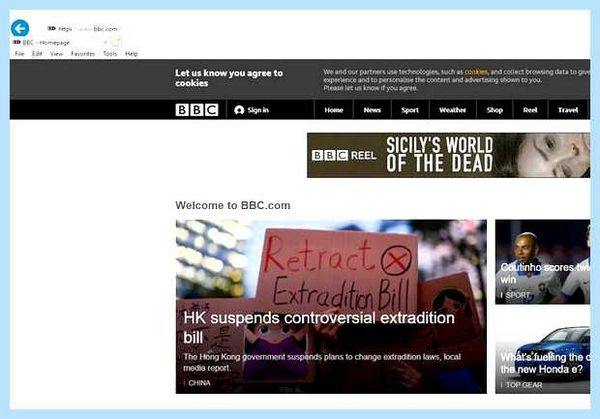Click the Reel navigation link
The image size is (600, 419).
tap(530, 110)
